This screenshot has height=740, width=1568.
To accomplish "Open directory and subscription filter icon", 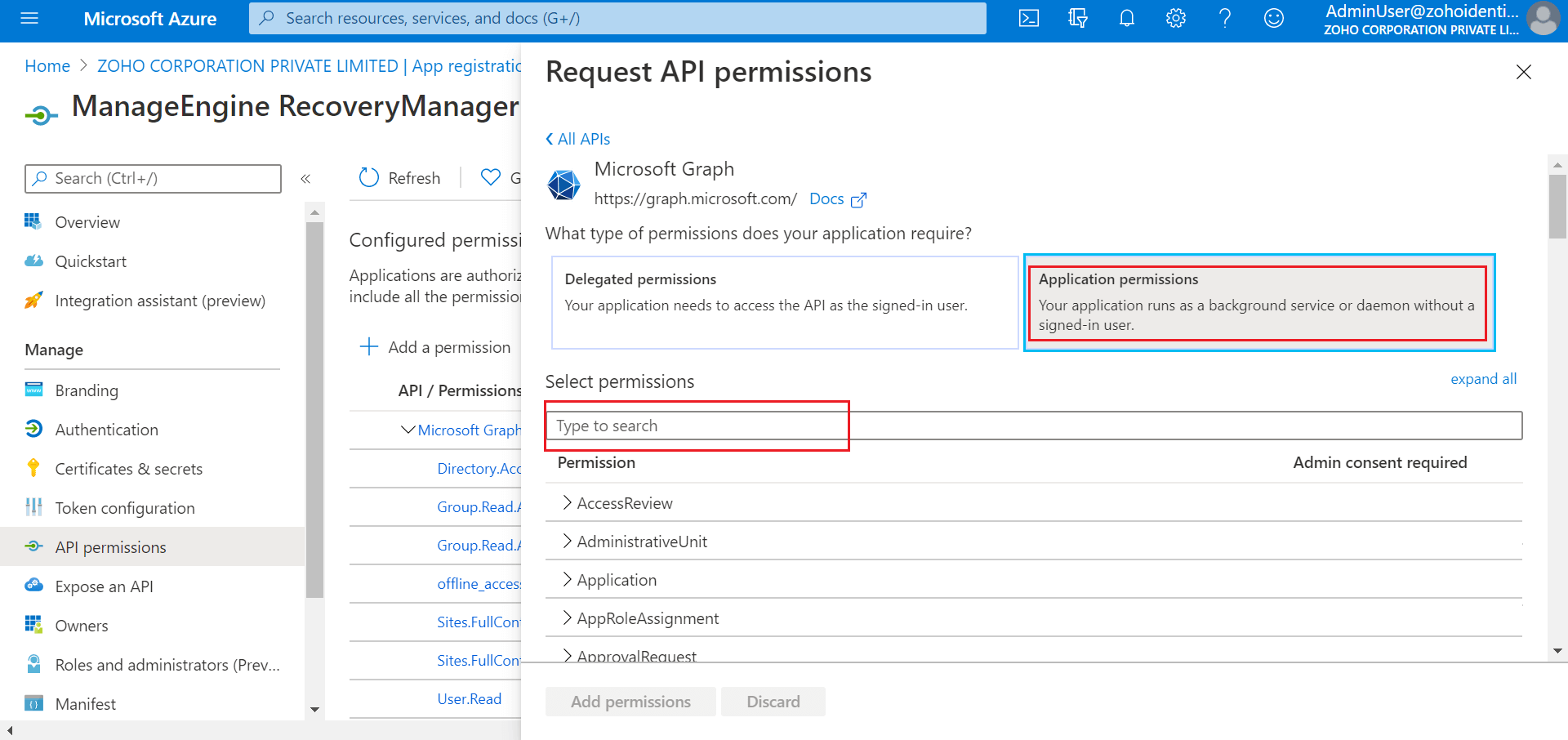I will pyautogui.click(x=1078, y=18).
